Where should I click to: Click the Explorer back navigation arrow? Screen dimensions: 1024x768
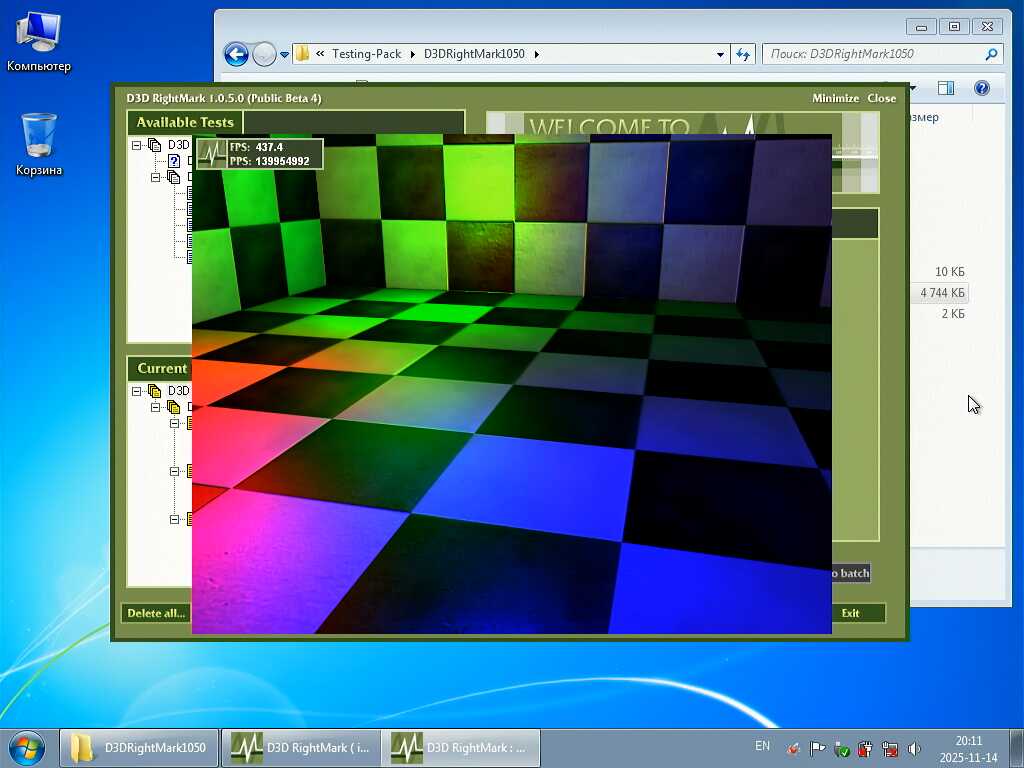pyautogui.click(x=236, y=54)
